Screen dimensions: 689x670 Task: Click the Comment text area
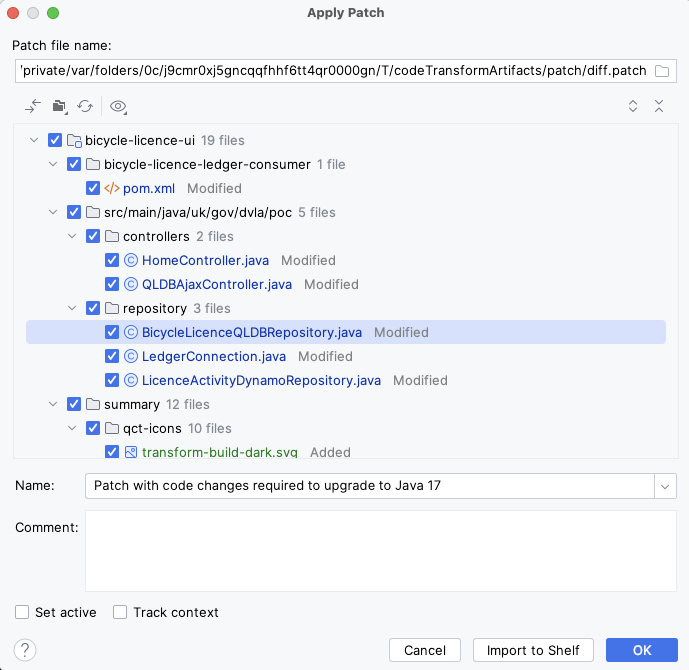380,550
